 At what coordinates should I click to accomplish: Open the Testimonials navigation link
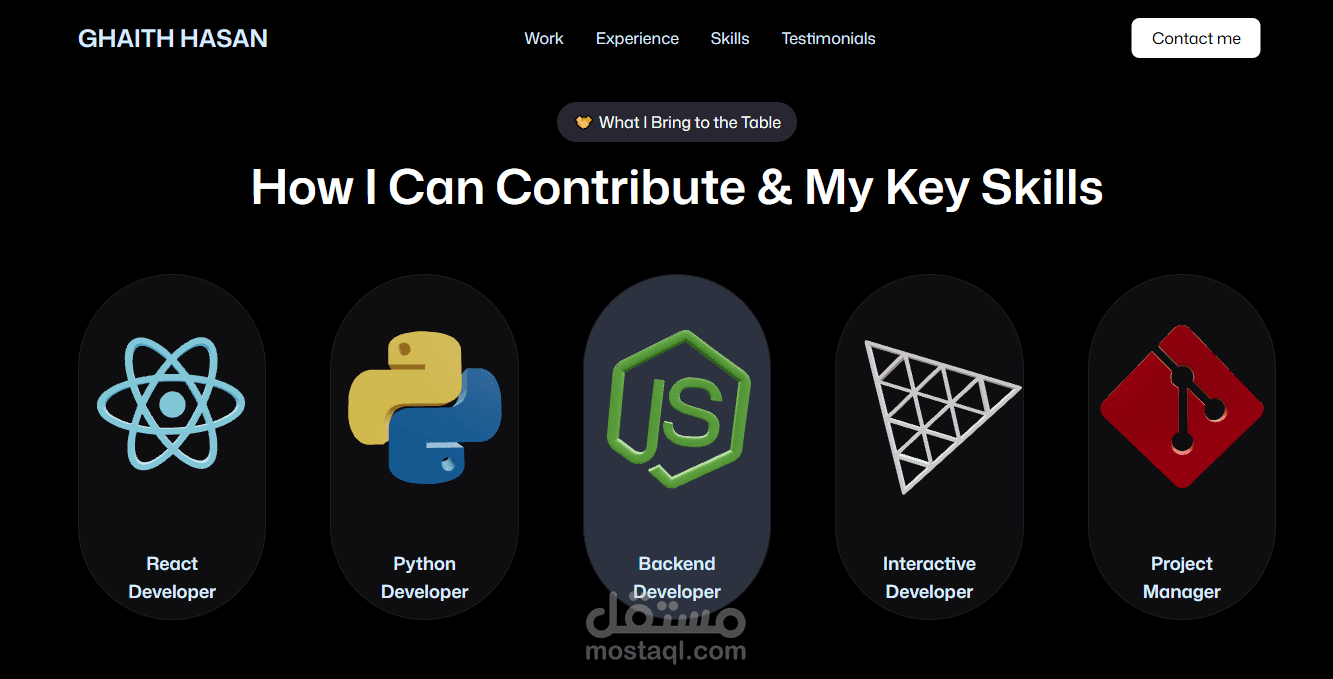[828, 38]
